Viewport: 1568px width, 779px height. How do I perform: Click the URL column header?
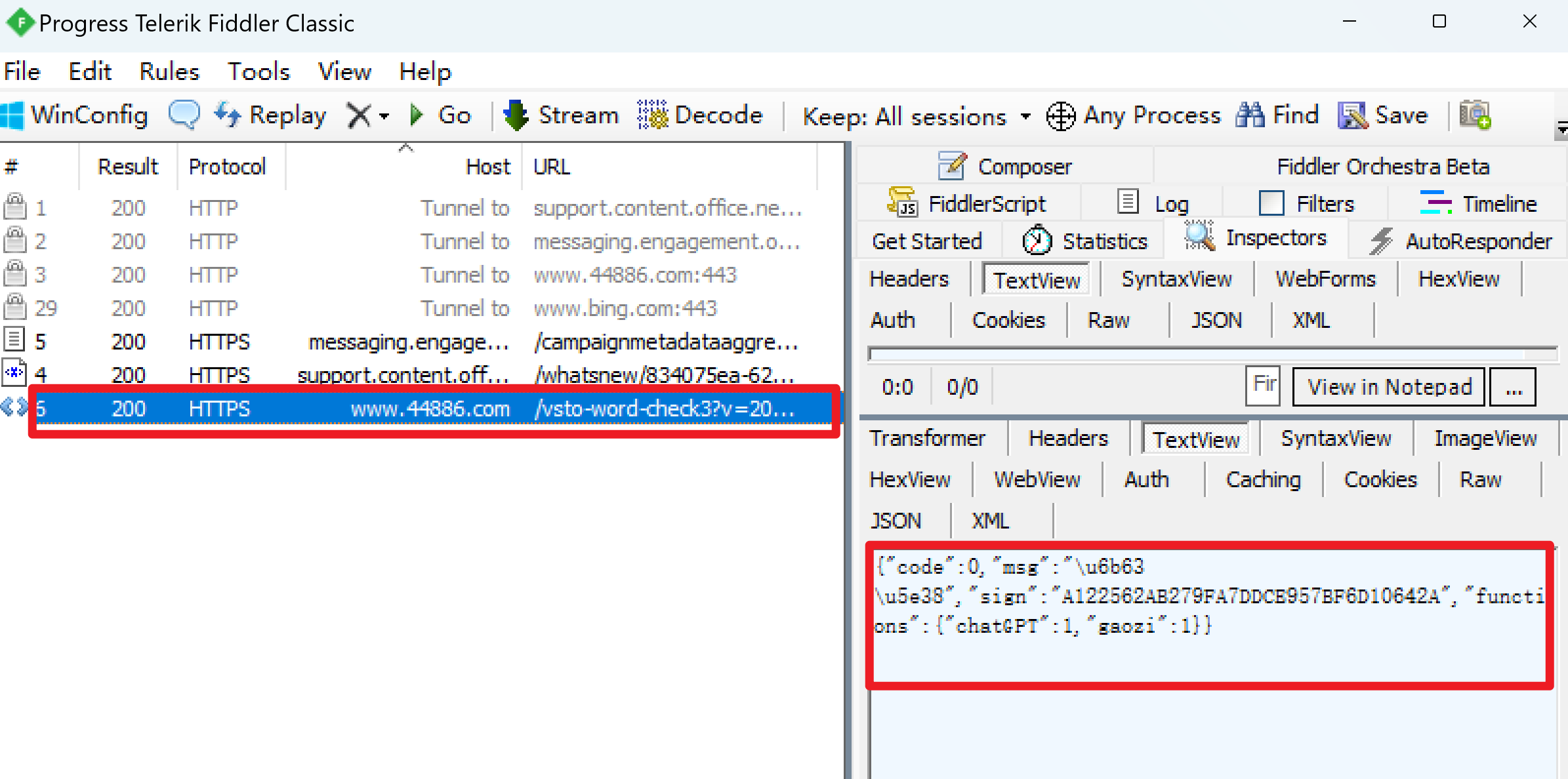pos(669,167)
